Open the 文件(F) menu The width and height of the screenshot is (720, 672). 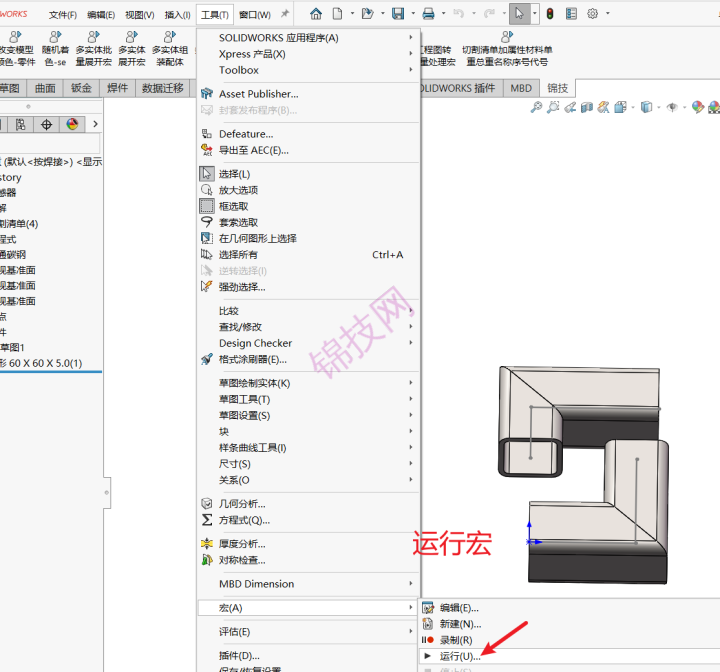pyautogui.click(x=63, y=15)
